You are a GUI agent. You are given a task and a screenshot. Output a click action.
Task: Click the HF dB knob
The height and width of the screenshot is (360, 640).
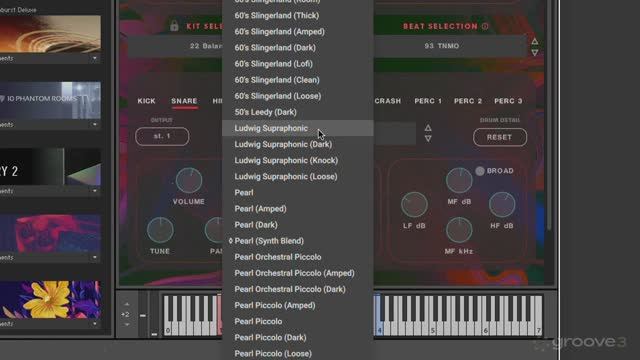coord(502,204)
